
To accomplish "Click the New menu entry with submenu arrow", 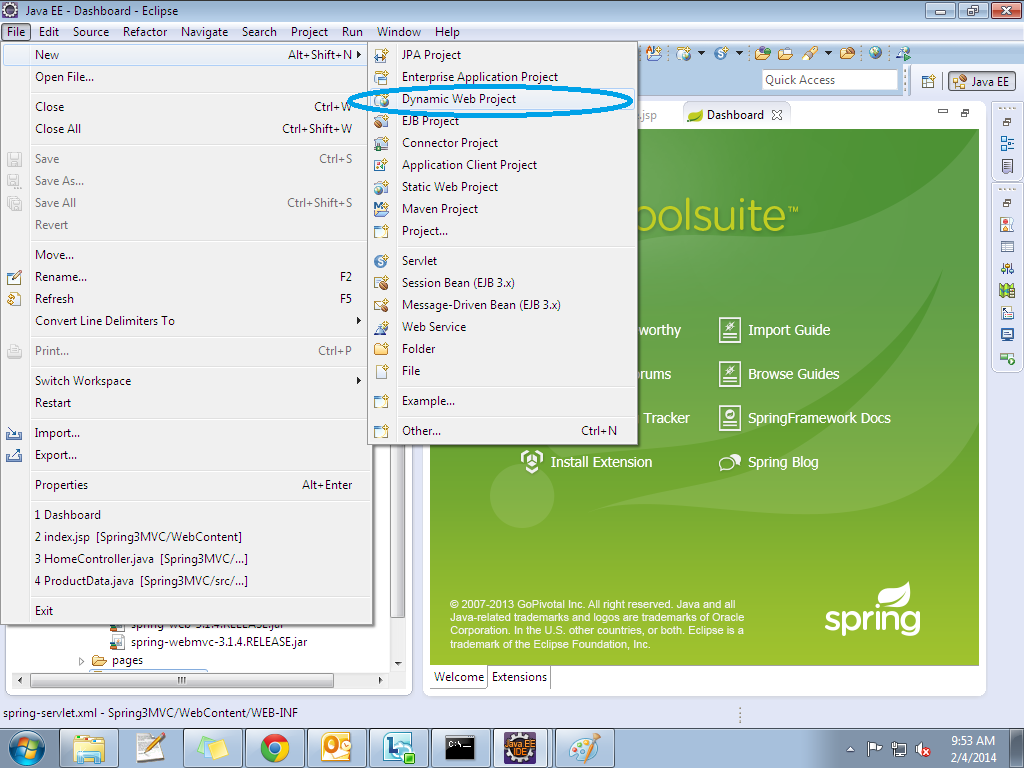I will click(184, 56).
